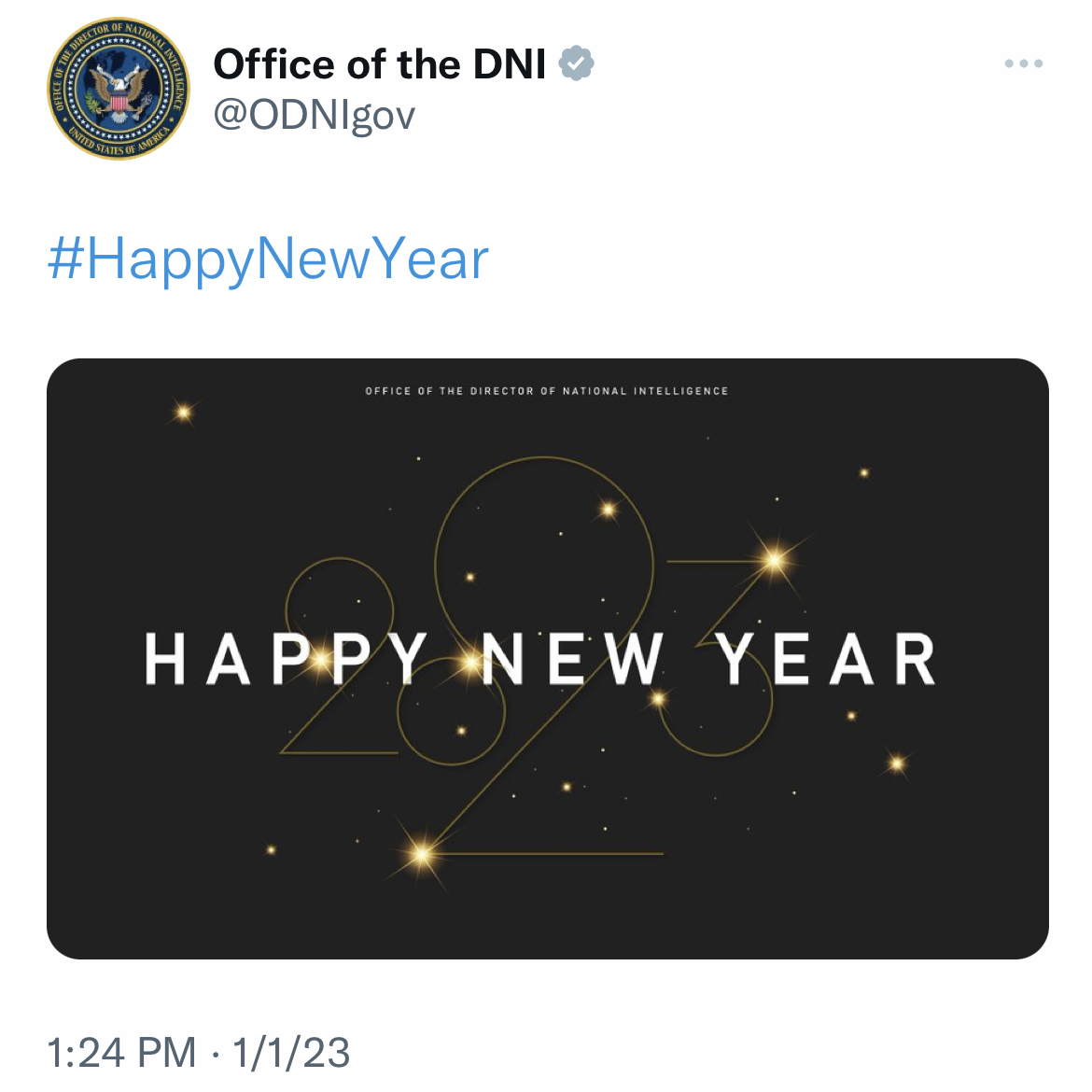Image resolution: width=1092 pixels, height=1092 pixels.
Task: Click the 1:24 PM timestamp
Action: coord(121,1053)
